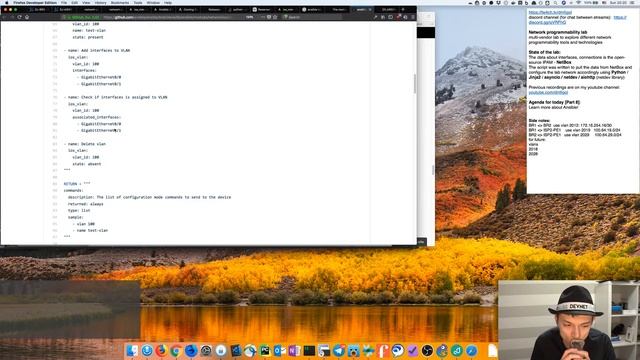Click the 'returned: always' line
The width and height of the screenshot is (640, 360).
(86, 204)
